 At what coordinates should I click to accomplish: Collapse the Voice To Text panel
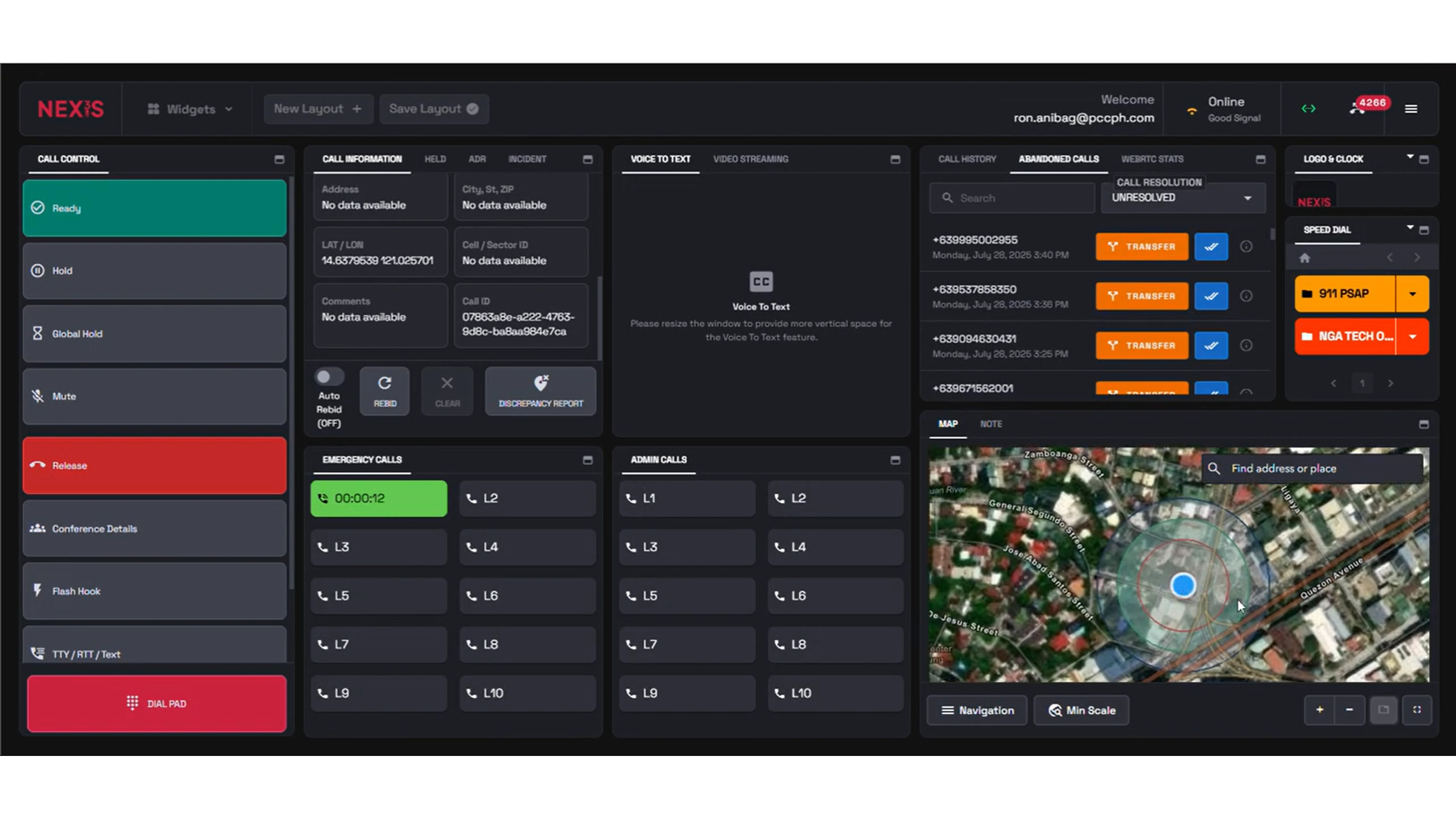click(x=895, y=159)
